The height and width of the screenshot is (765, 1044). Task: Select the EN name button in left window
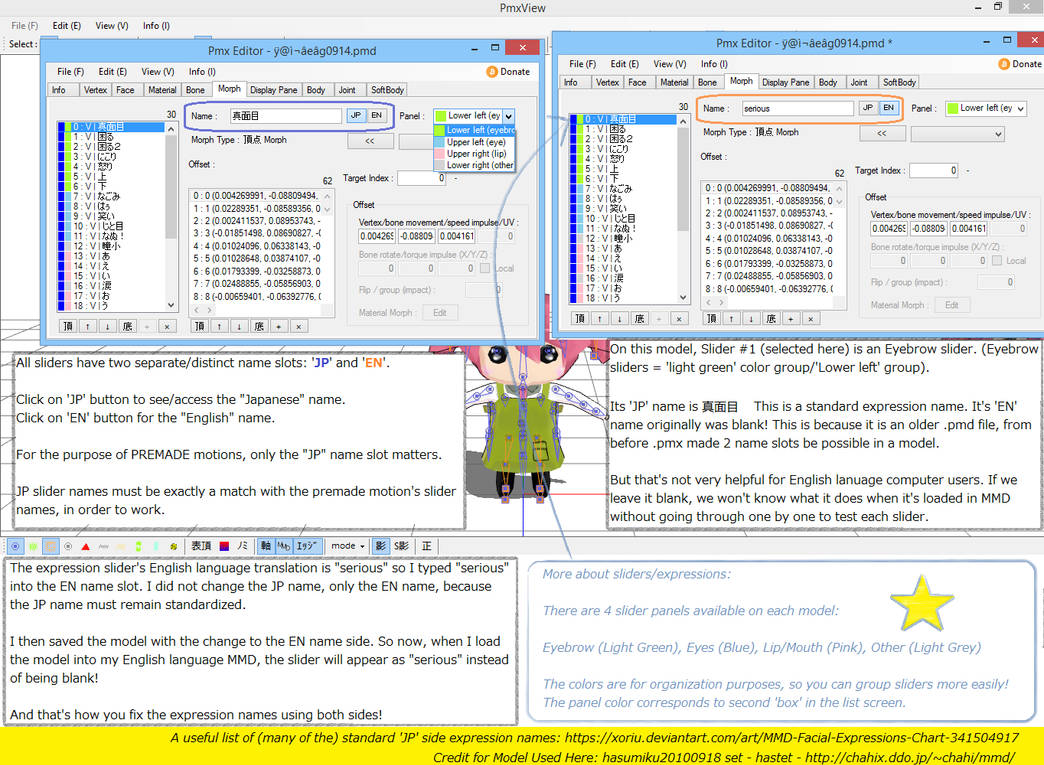point(376,115)
